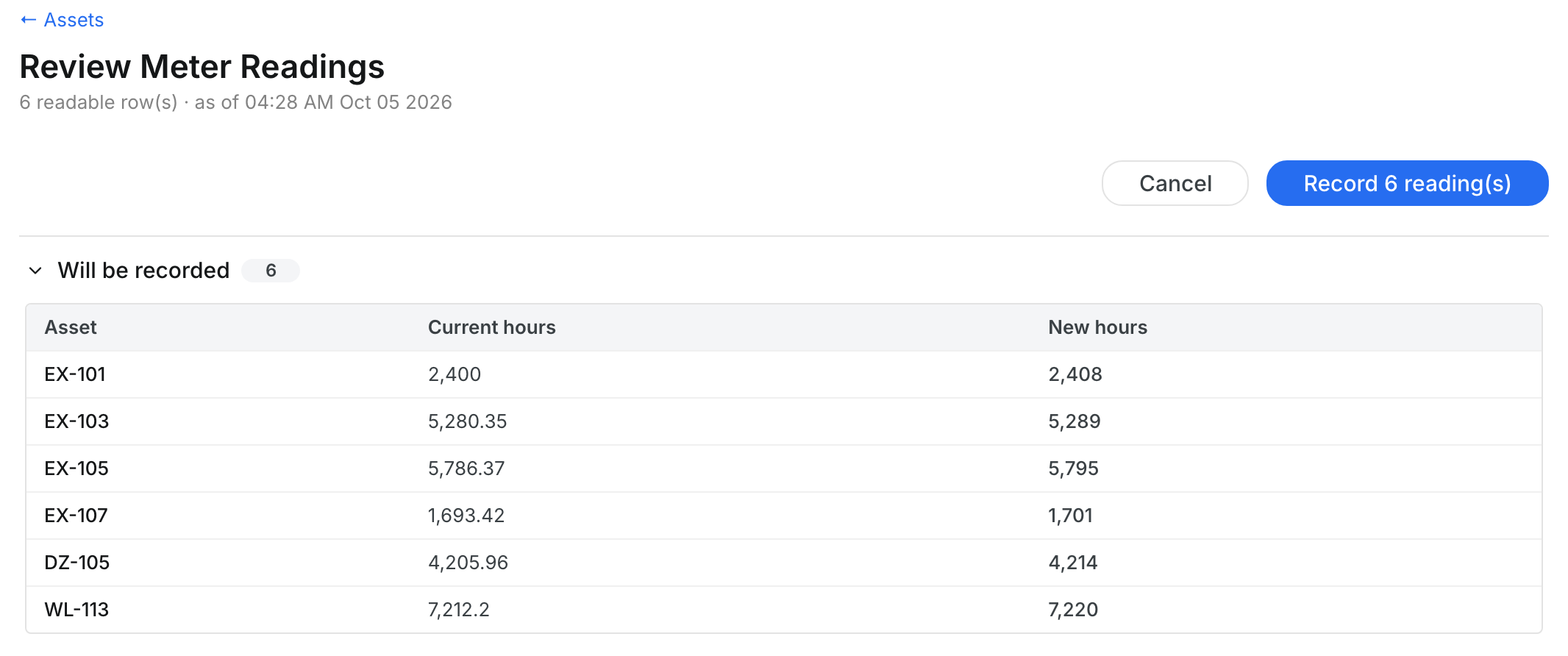Click current hours value 1,693.42
The width and height of the screenshot is (1568, 656).
click(466, 516)
